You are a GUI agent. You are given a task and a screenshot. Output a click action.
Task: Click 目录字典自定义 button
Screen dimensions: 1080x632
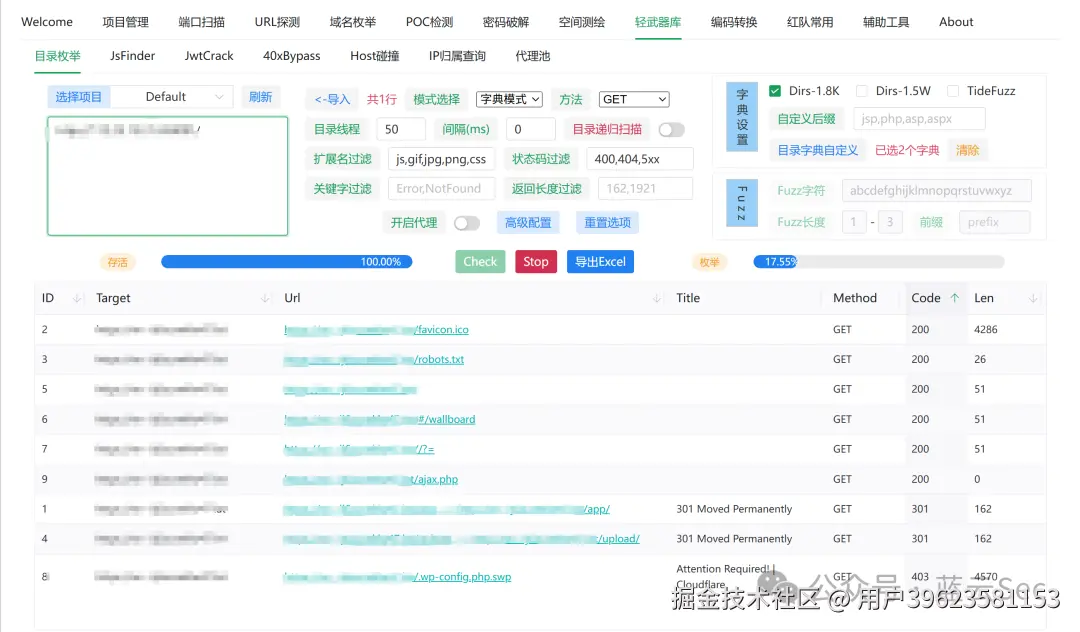(x=818, y=150)
